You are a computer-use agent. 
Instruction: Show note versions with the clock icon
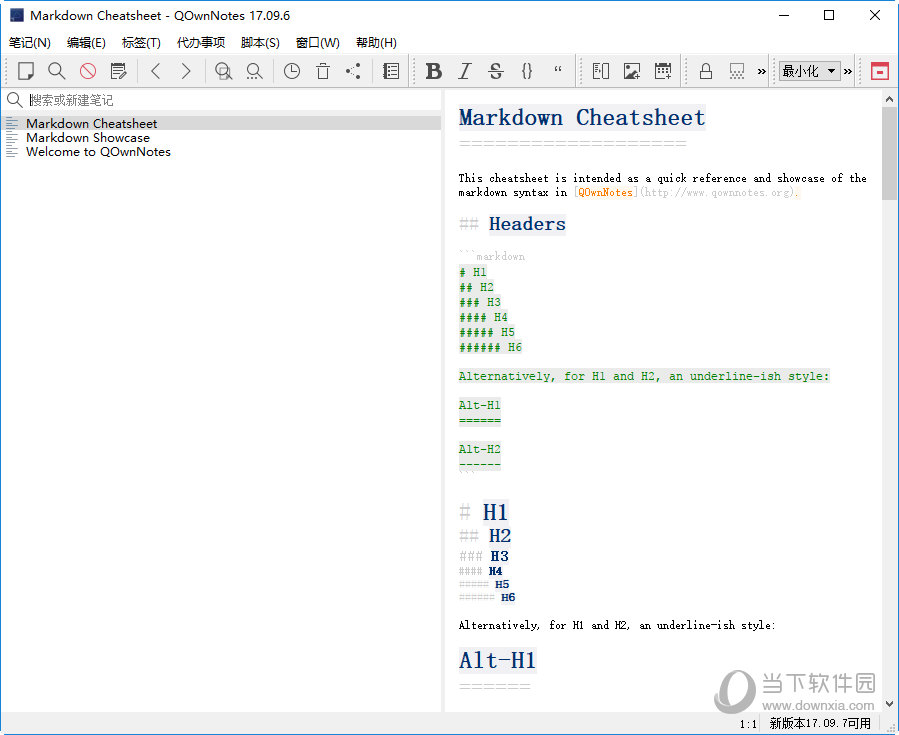292,71
